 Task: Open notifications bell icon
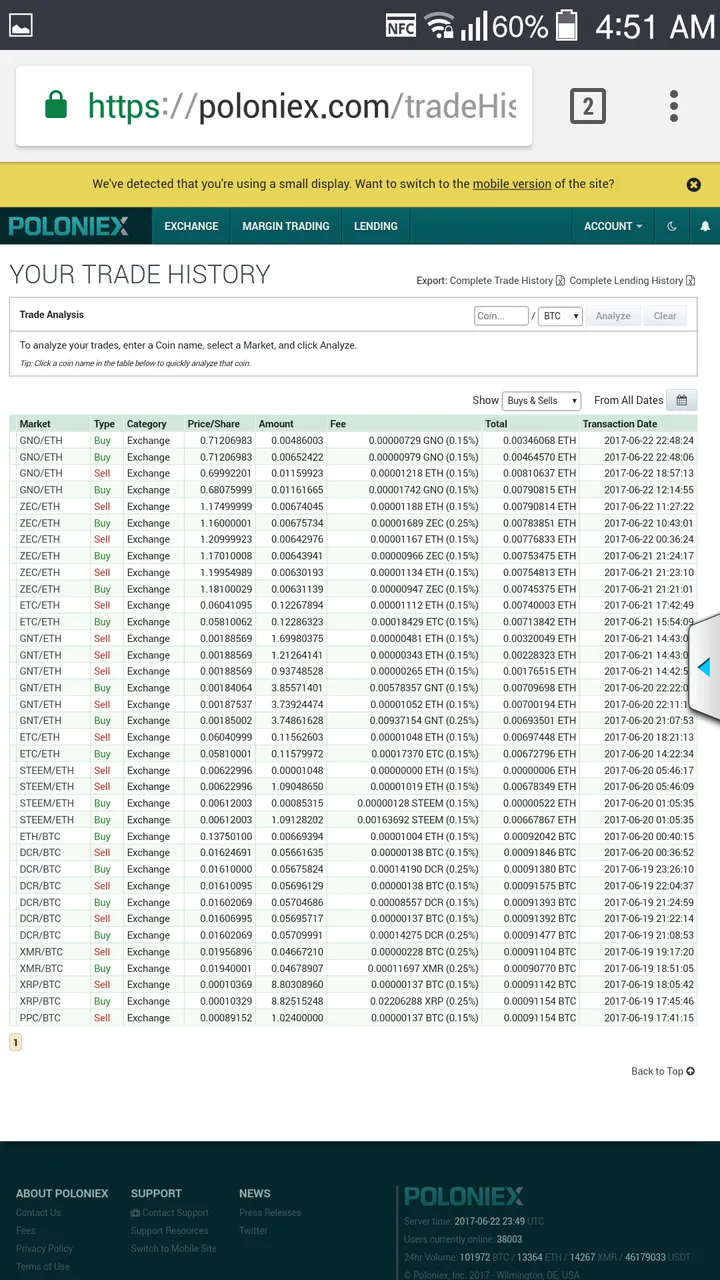(x=705, y=226)
